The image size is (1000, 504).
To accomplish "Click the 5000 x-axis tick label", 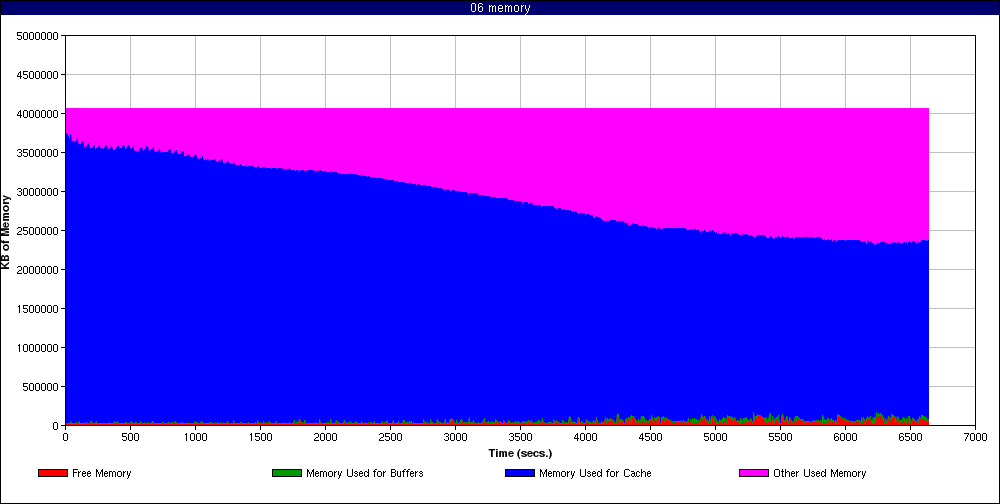I will [716, 437].
